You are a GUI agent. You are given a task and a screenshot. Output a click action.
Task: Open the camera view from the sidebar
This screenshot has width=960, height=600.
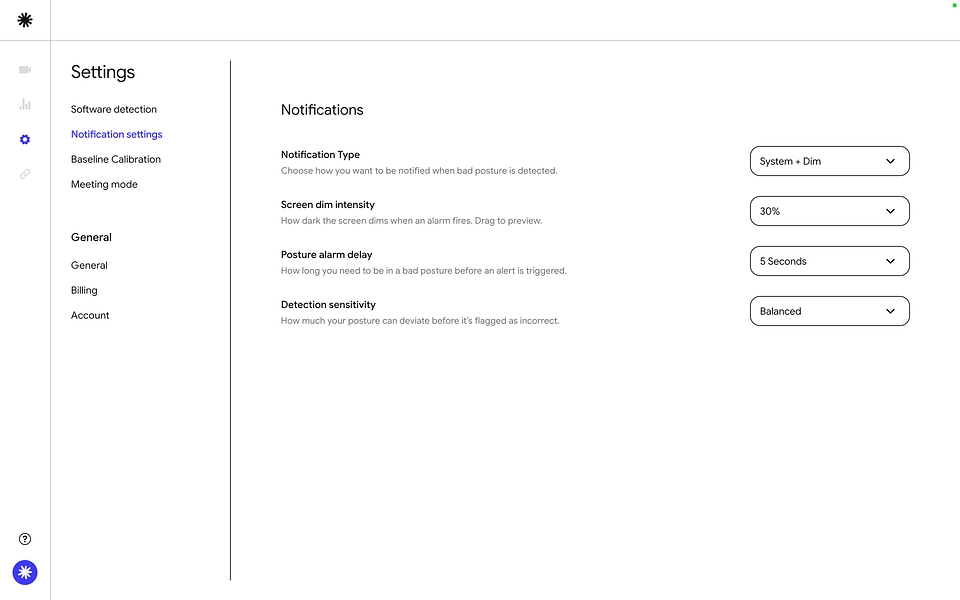click(24, 70)
